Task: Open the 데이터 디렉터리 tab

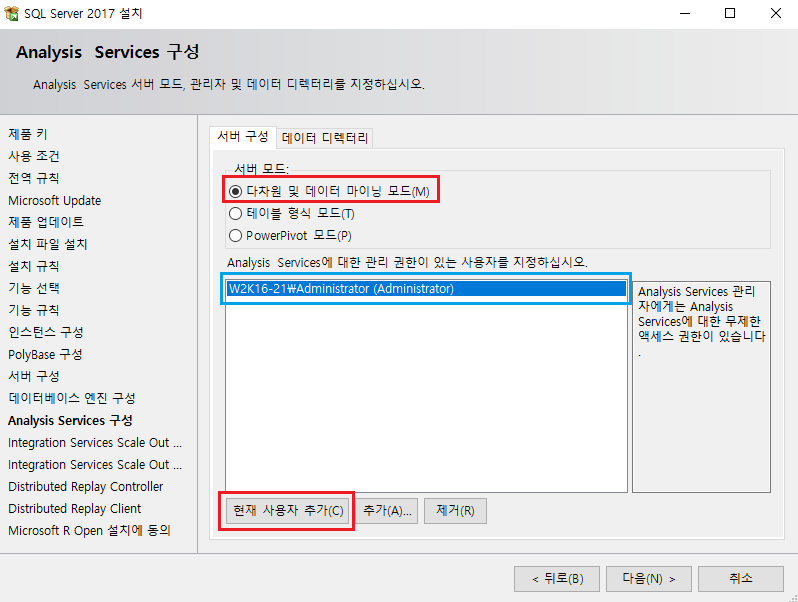Action: 325,138
